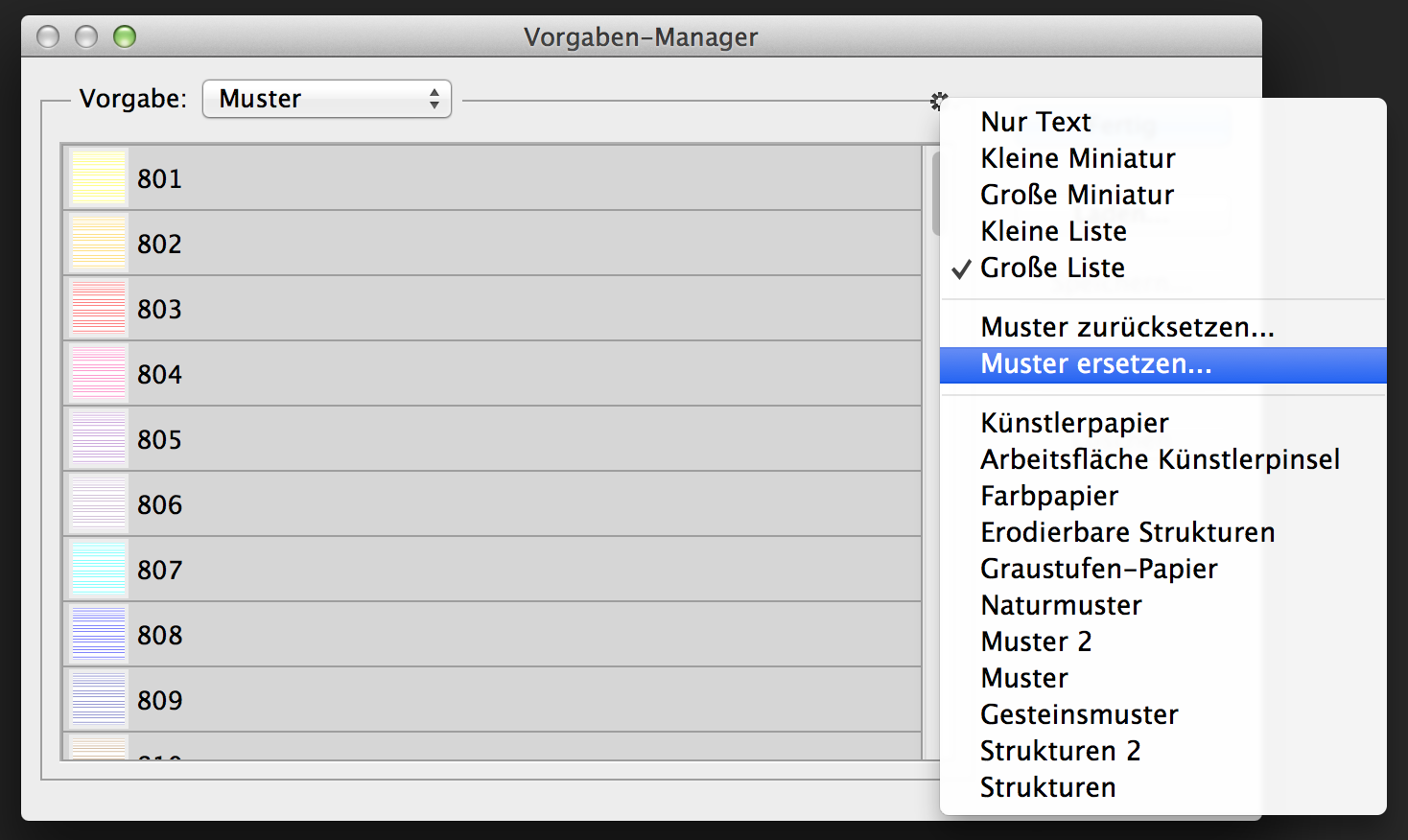This screenshot has height=840, width=1408.
Task: Load Strukturen 2 pattern library
Action: tap(1060, 751)
